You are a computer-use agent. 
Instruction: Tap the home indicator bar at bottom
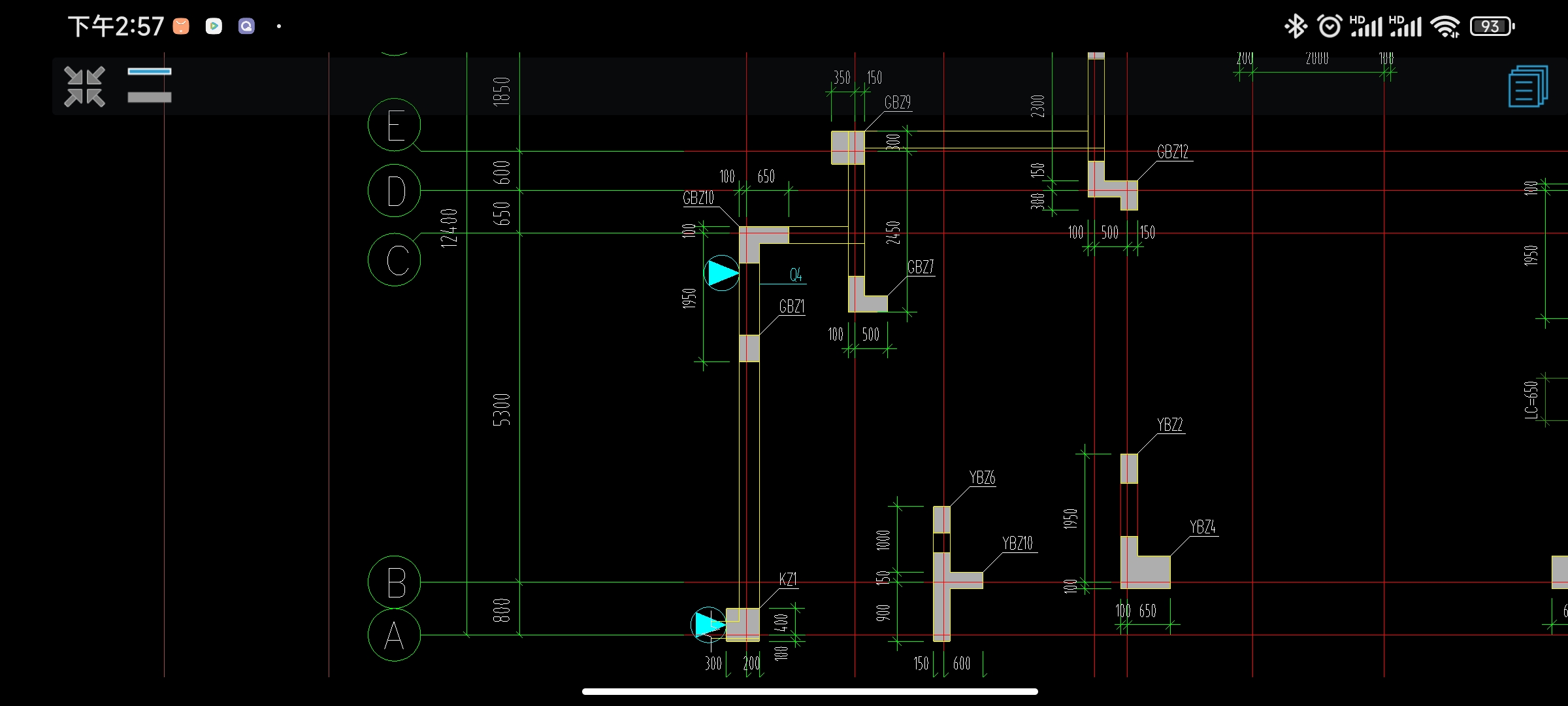click(810, 692)
